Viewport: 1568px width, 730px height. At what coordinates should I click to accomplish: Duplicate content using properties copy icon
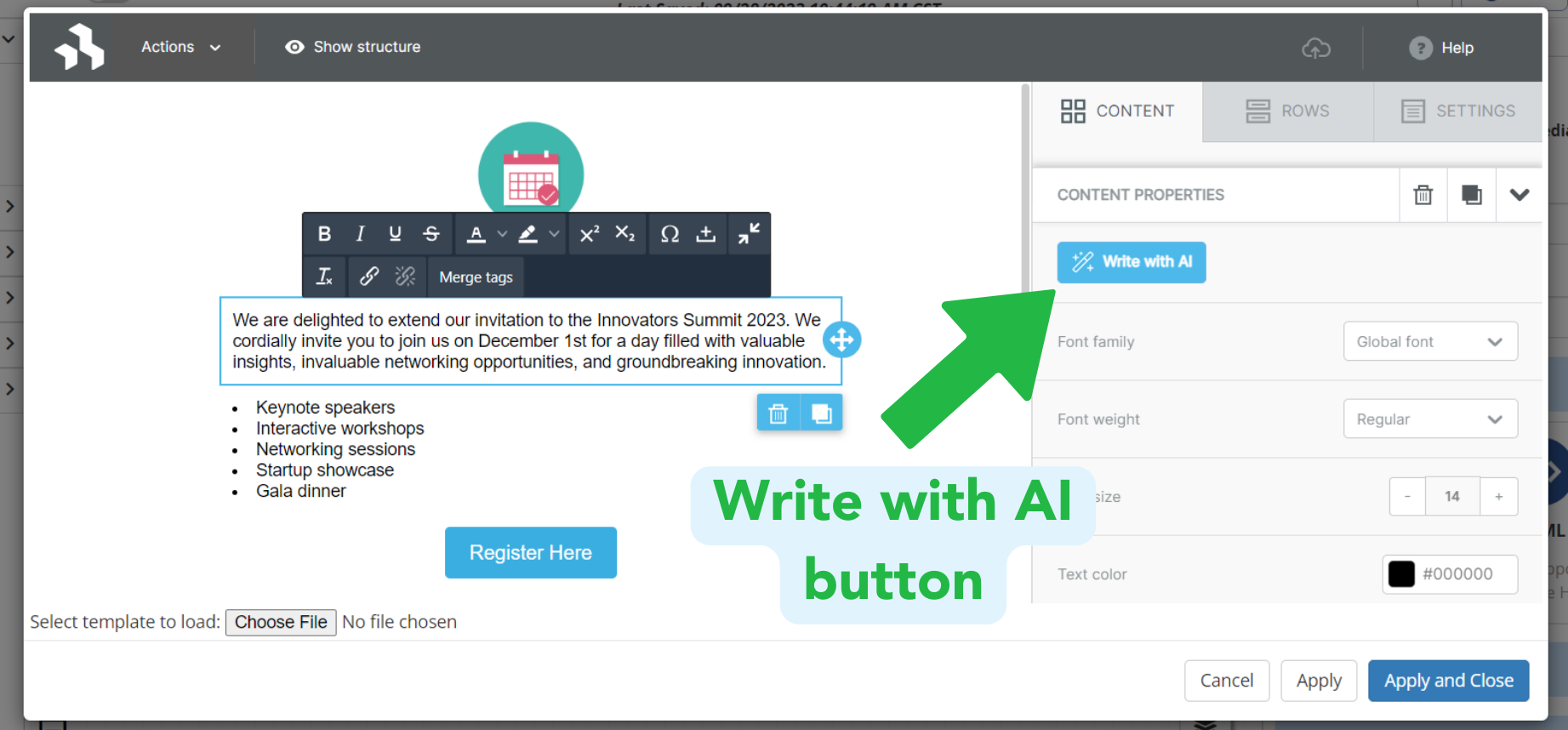[x=1471, y=195]
